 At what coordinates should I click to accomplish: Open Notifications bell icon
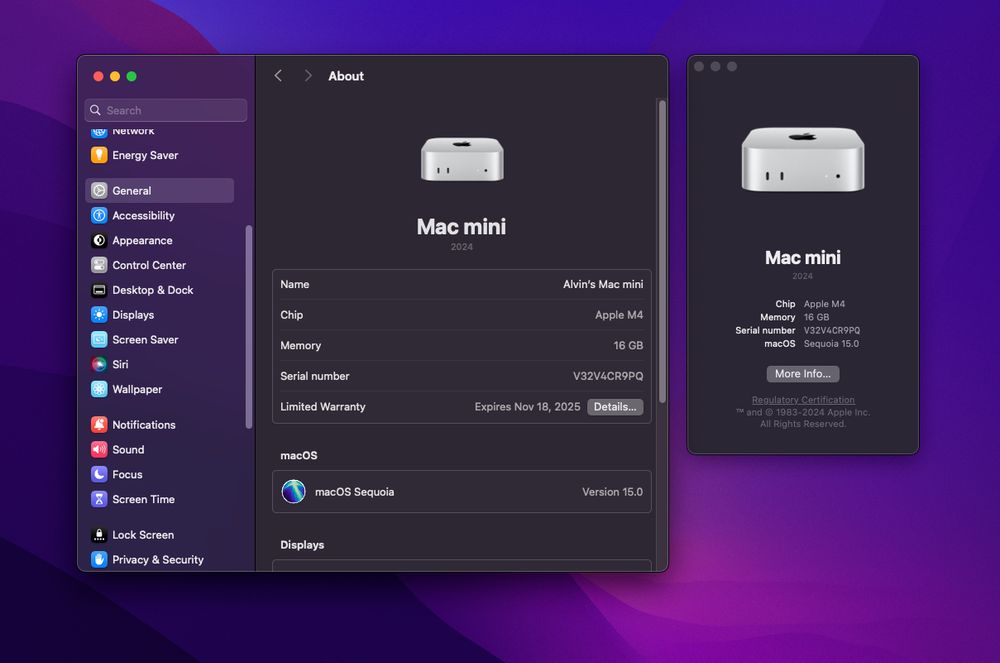[x=99, y=425]
